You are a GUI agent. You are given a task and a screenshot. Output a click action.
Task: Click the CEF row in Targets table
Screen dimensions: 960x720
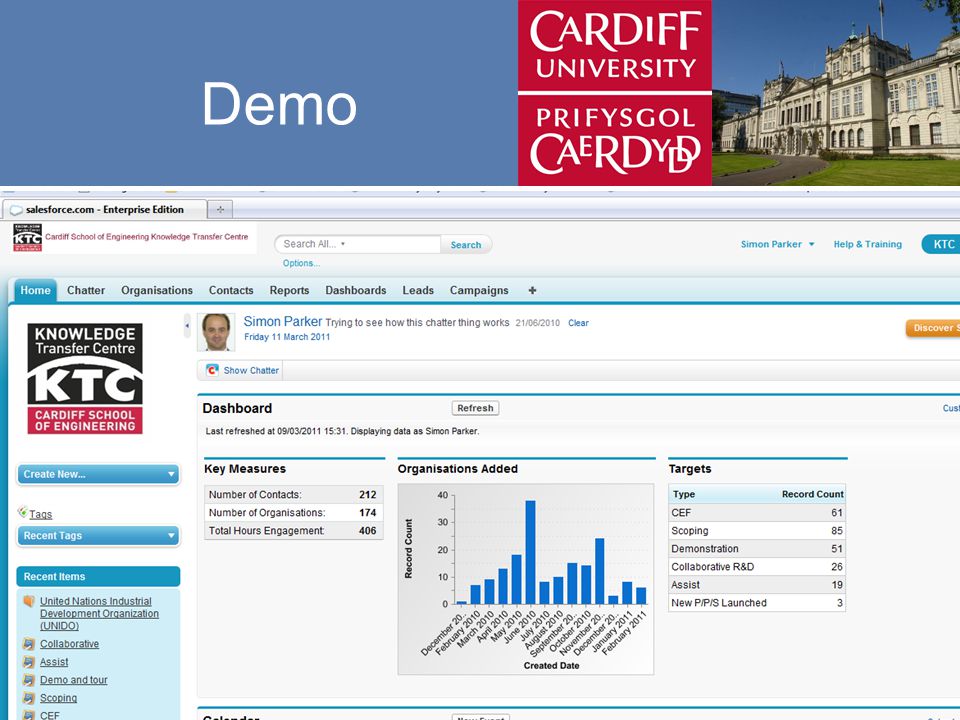757,512
